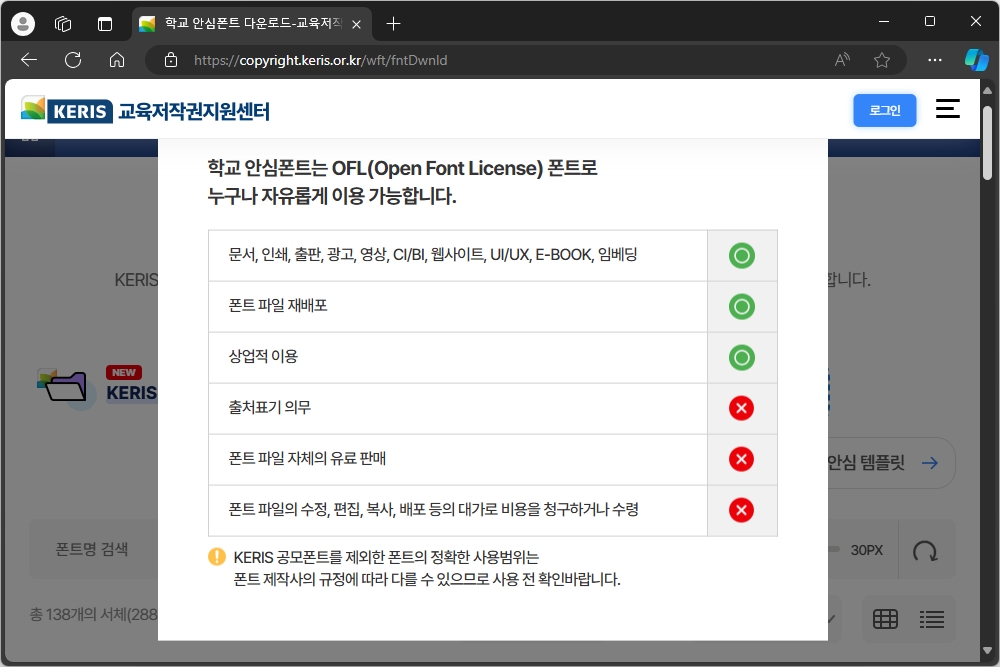Click the 폰트 제작사의 규정에 따라 notice line
The width and height of the screenshot is (1000, 667).
click(x=427, y=579)
